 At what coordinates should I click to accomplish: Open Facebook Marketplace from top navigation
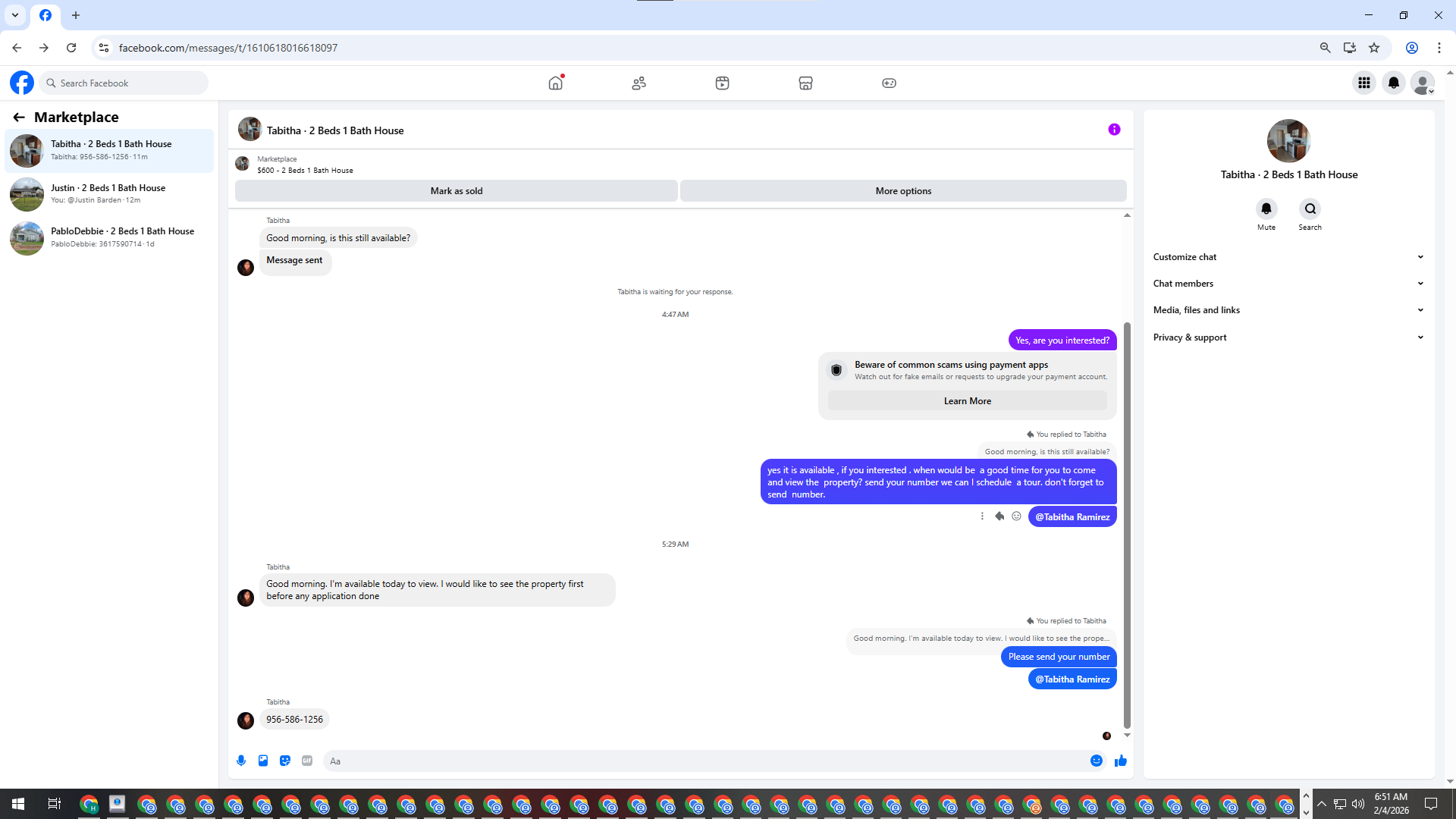pyautogui.click(x=805, y=83)
